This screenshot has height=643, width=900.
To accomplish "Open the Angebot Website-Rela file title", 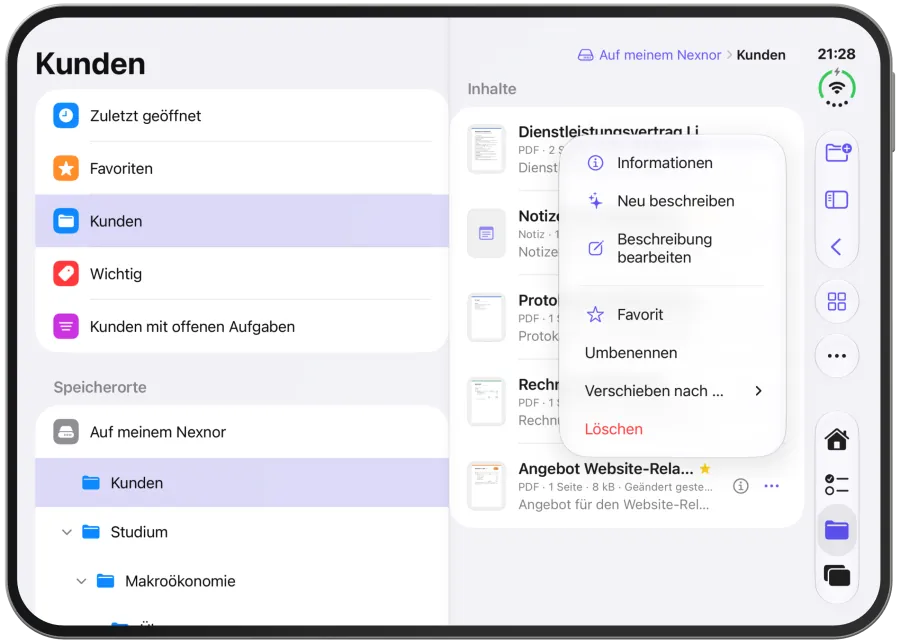I will 606,468.
